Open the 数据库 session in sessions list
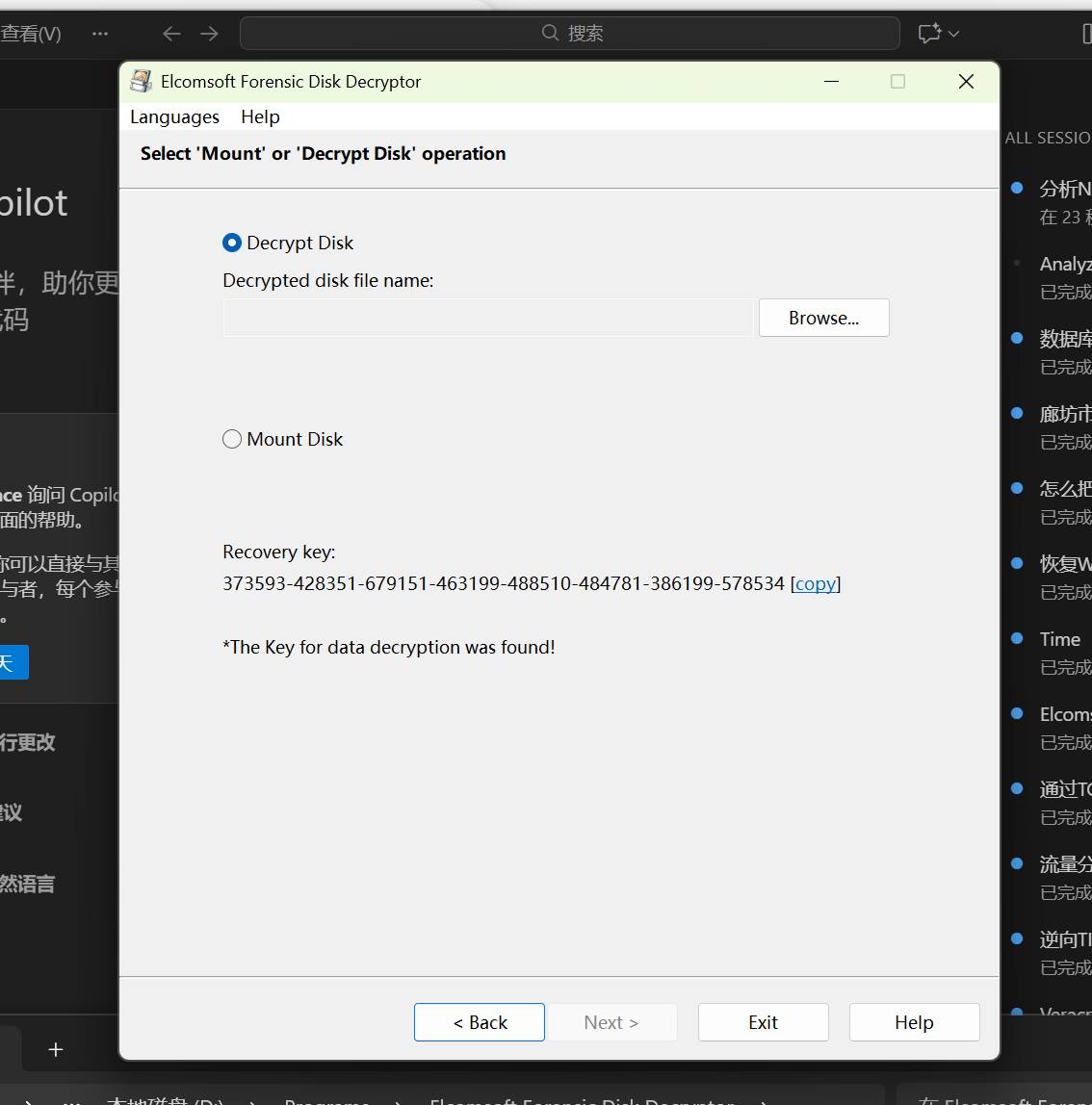This screenshot has height=1105, width=1092. 1050,352
